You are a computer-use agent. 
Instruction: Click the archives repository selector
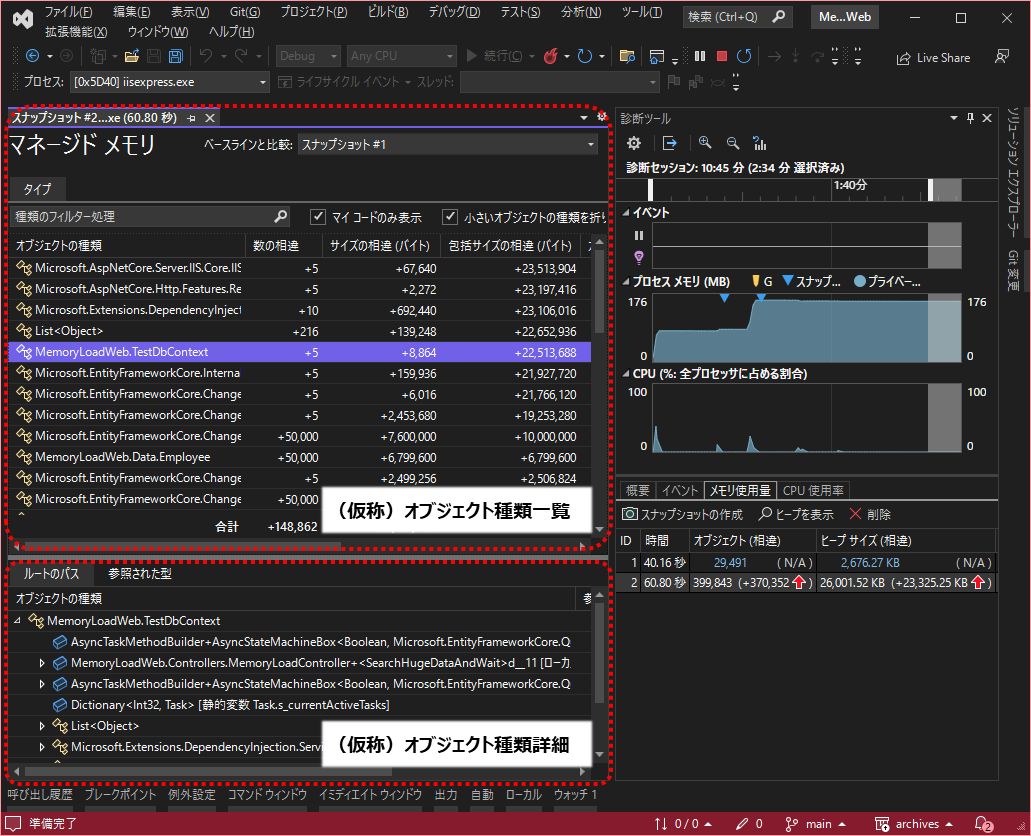(914, 824)
